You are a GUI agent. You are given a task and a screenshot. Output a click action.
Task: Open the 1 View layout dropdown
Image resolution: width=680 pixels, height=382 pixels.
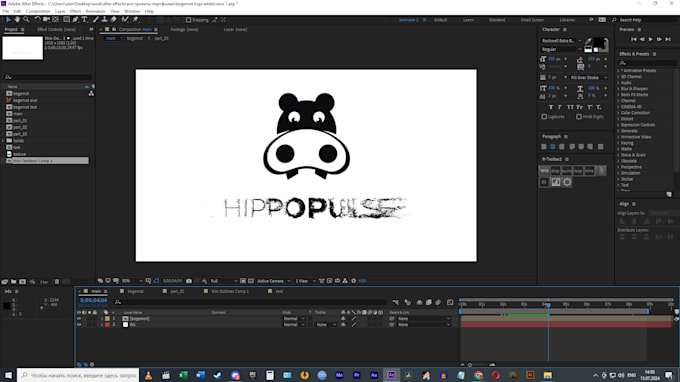coord(305,281)
